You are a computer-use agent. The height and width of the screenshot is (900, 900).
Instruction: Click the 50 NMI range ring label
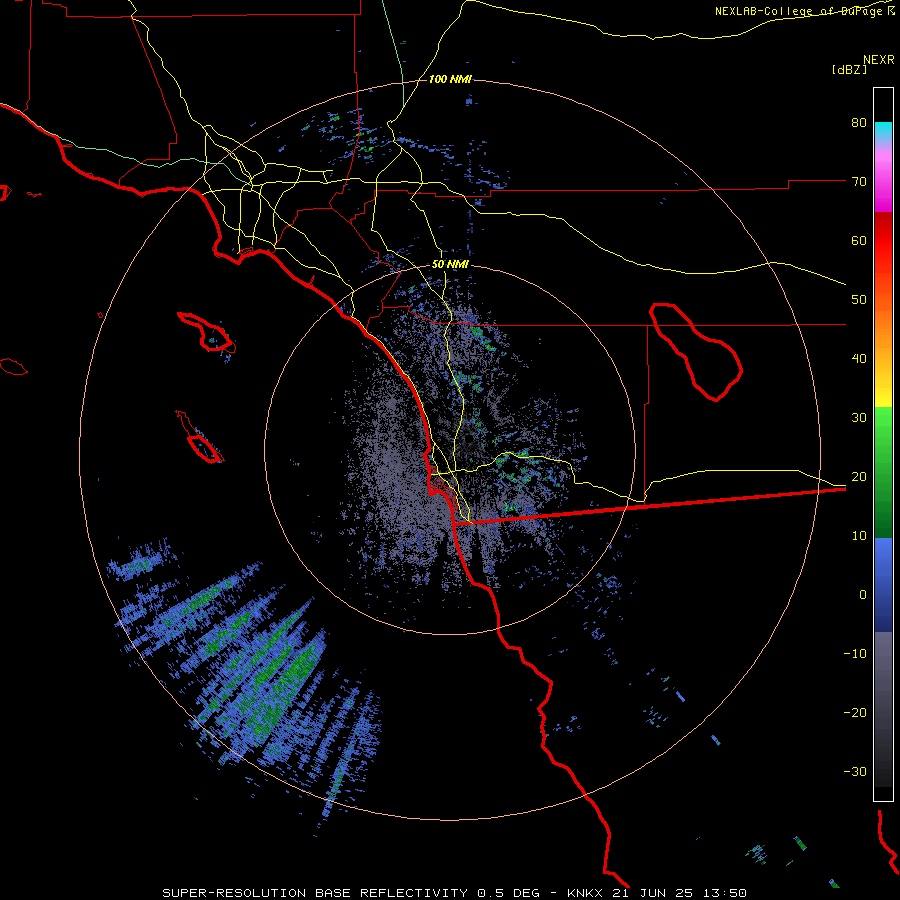tap(450, 265)
